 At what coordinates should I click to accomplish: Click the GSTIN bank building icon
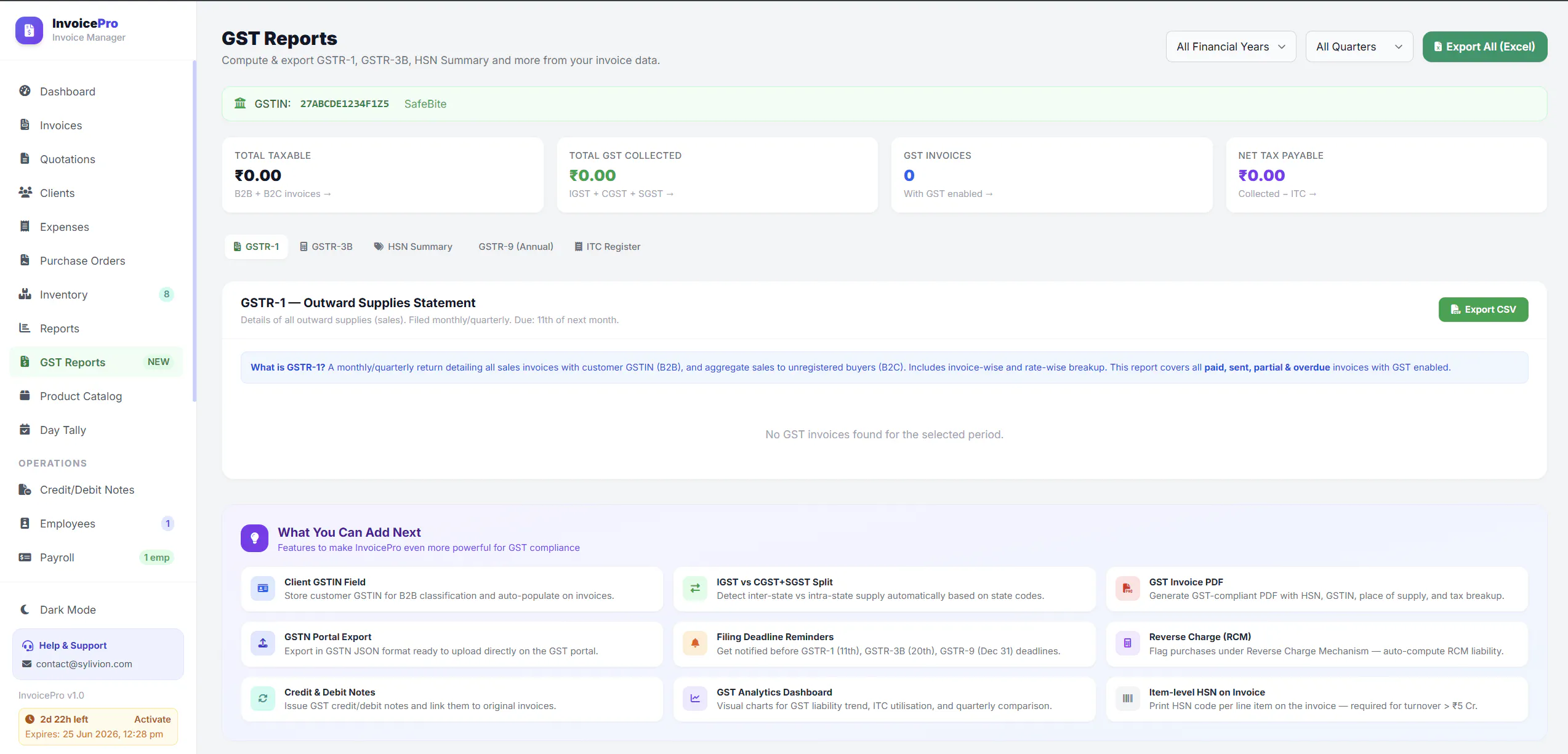click(x=240, y=103)
